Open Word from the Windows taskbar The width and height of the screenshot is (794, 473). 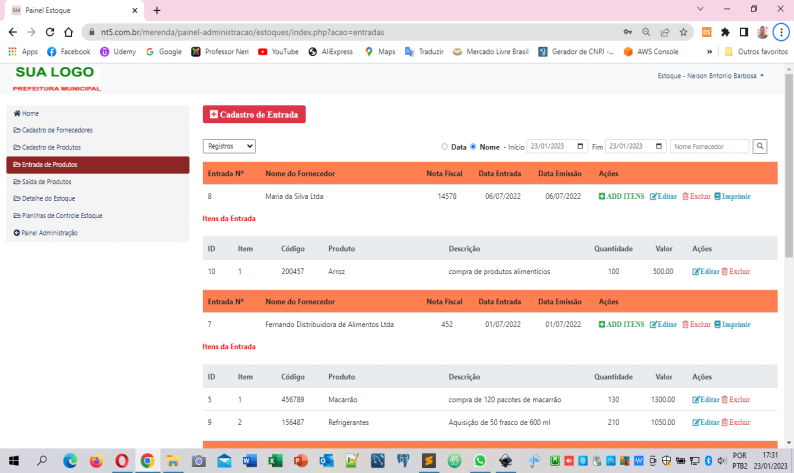point(250,461)
